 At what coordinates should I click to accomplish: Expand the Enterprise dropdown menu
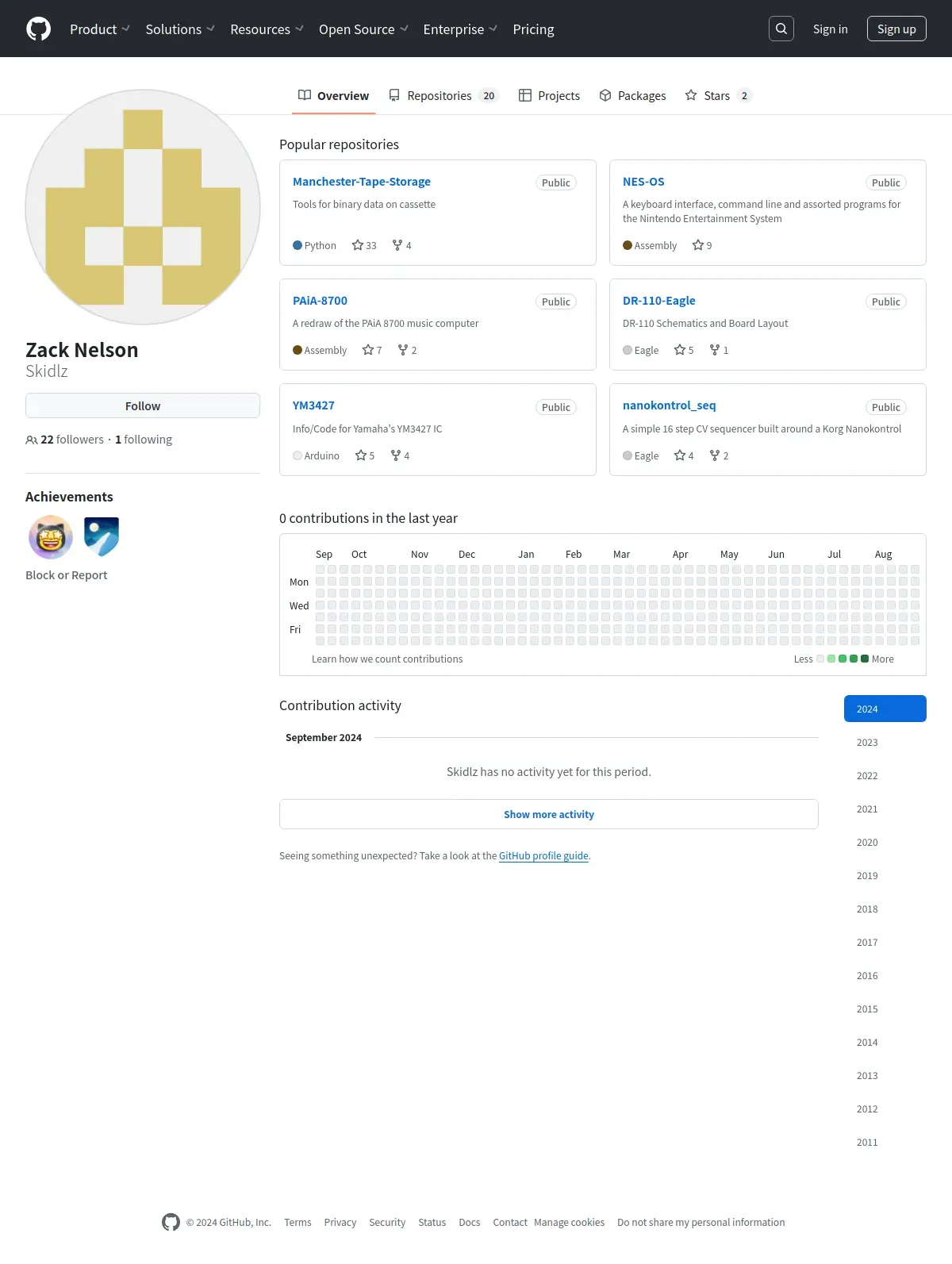tap(460, 29)
